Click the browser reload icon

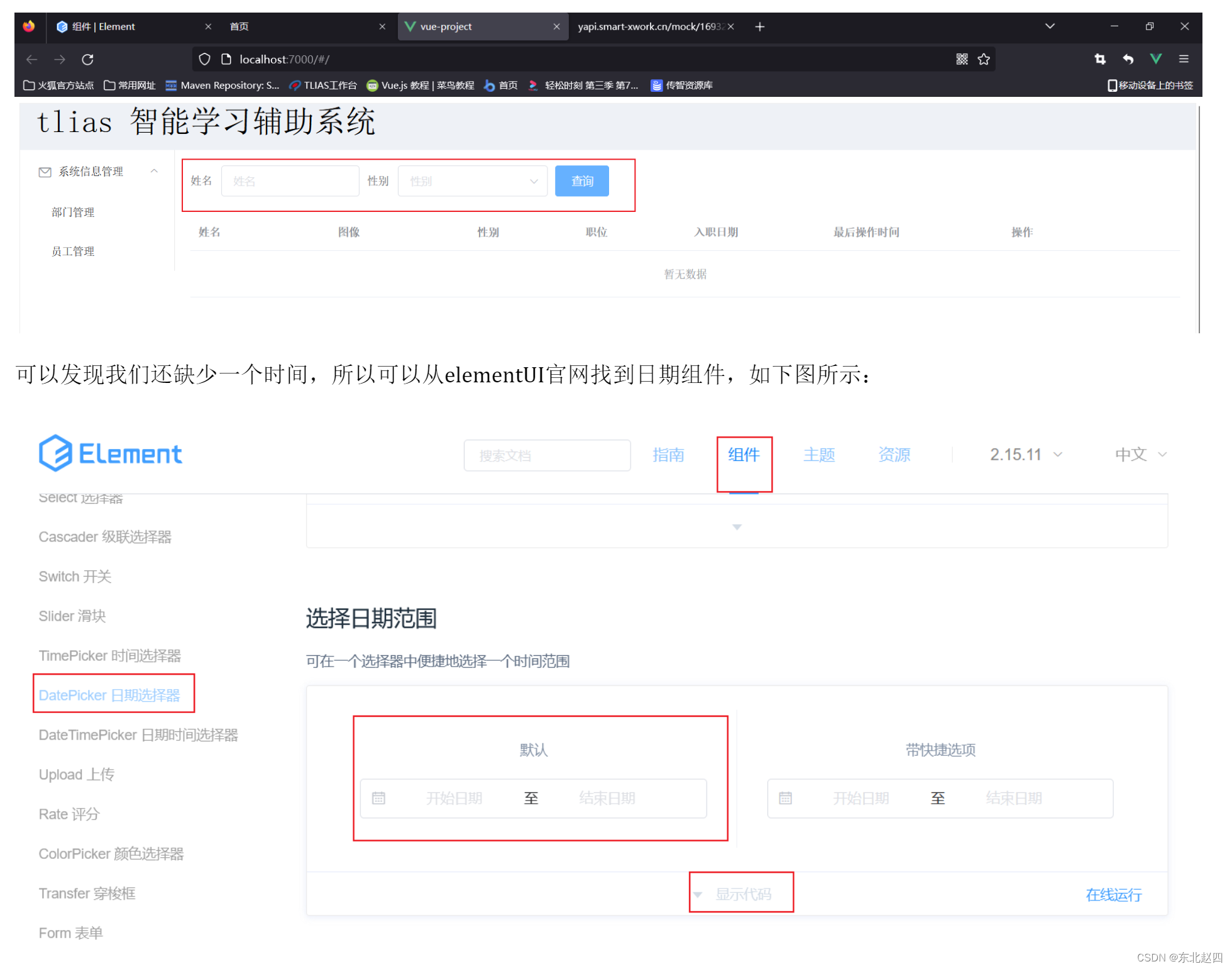88,59
